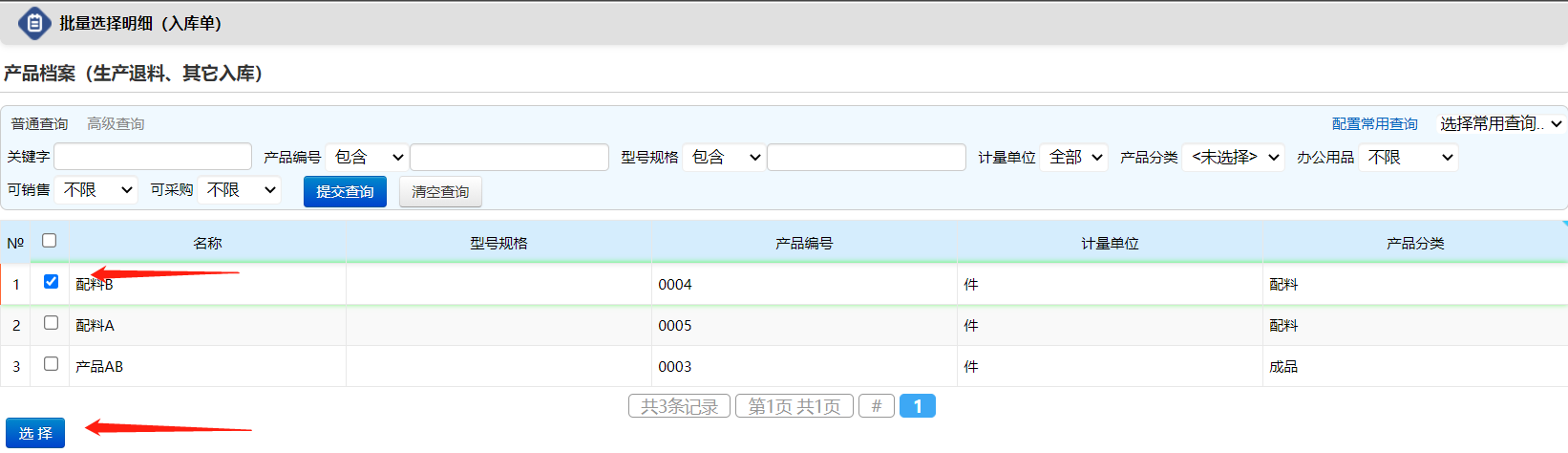Open the 计量单位 dropdown
This screenshot has width=1568, height=453.
[1074, 158]
